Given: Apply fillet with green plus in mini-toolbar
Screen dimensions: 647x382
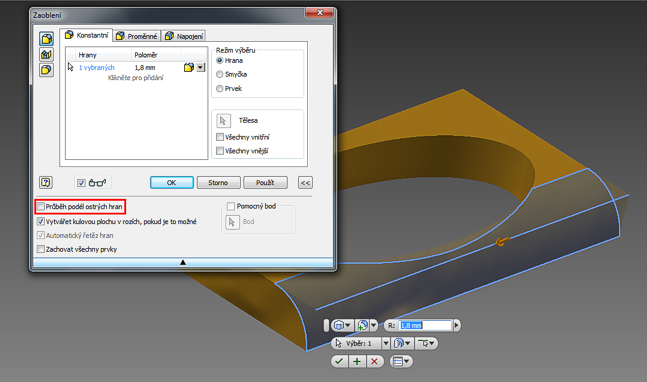Looking at the screenshot, I should pyautogui.click(x=357, y=361).
